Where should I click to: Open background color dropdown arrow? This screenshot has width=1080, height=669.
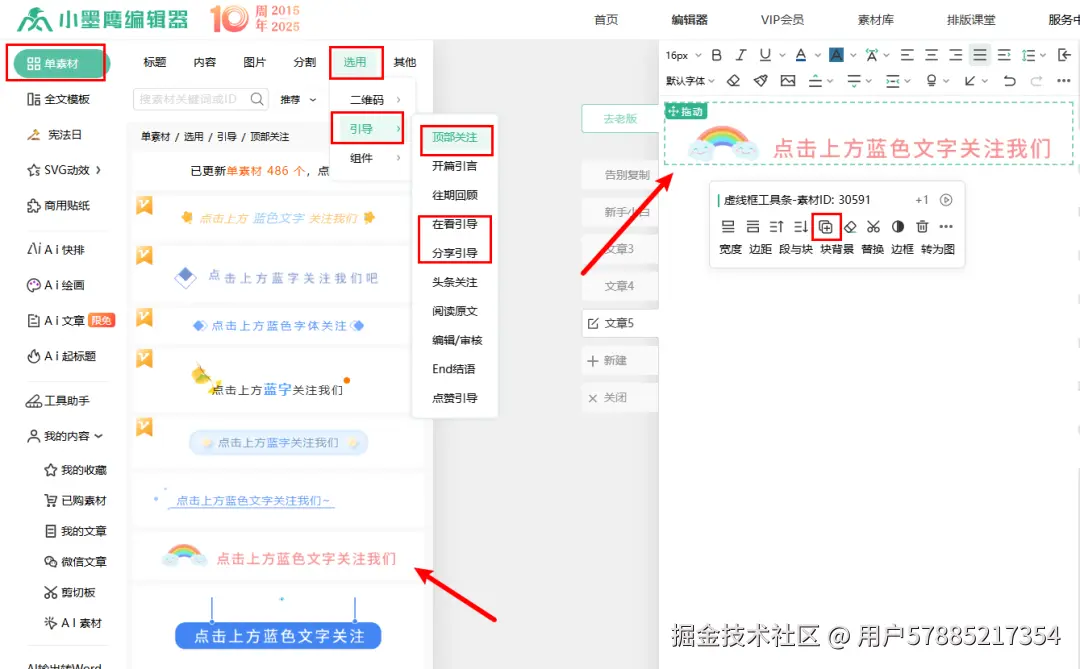tap(853, 55)
